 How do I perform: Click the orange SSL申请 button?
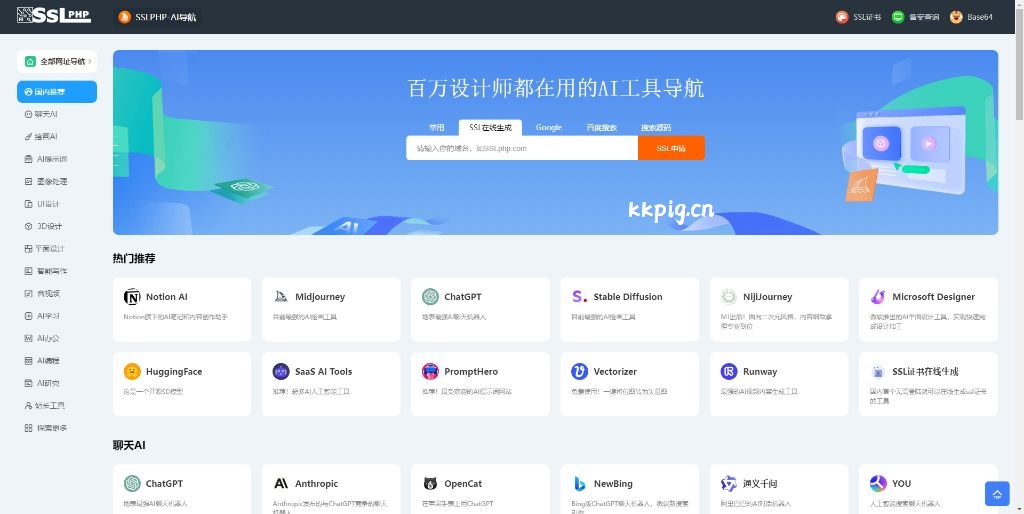(671, 148)
